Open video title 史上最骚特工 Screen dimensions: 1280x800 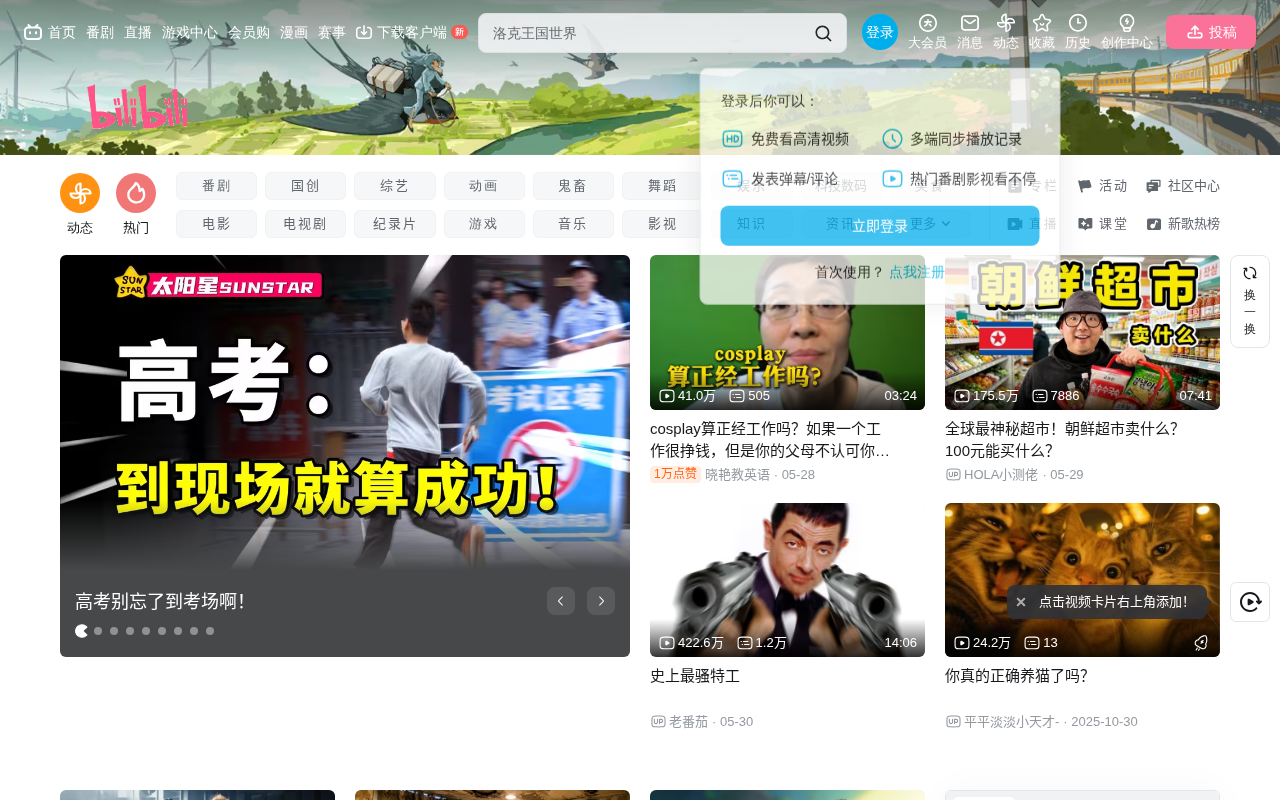coord(695,676)
